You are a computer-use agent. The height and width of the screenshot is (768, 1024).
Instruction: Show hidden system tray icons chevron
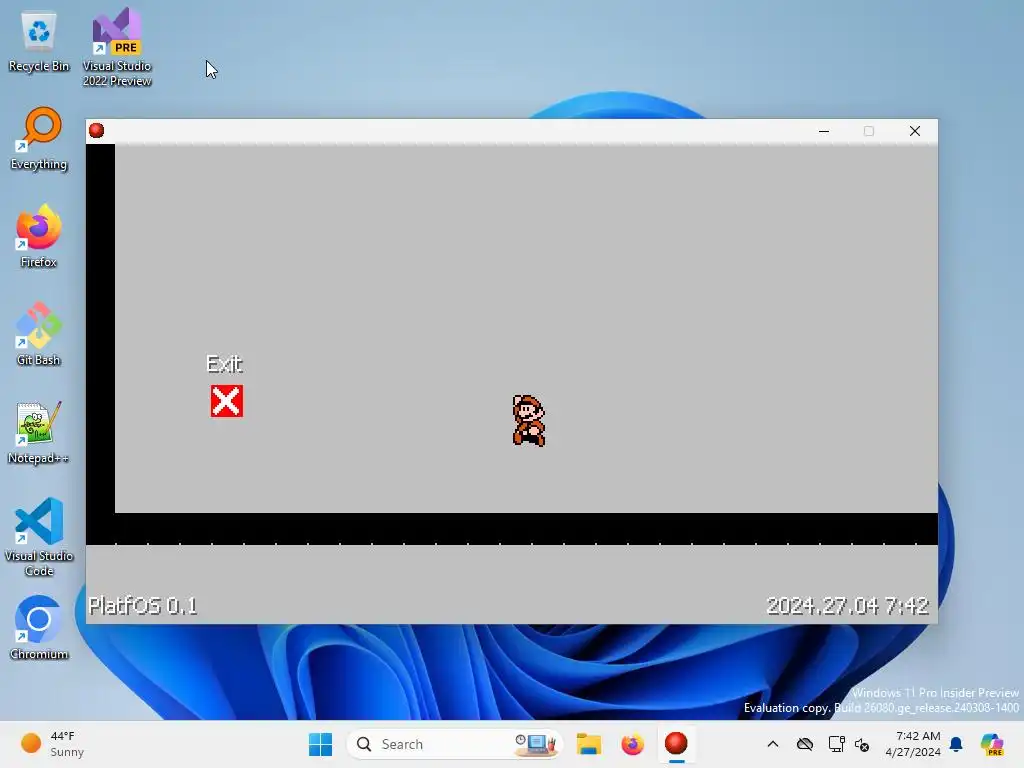(x=773, y=744)
